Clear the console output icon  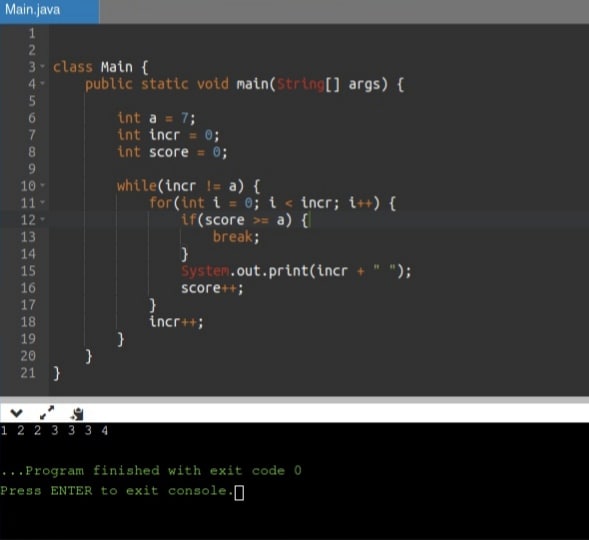[x=77, y=413]
